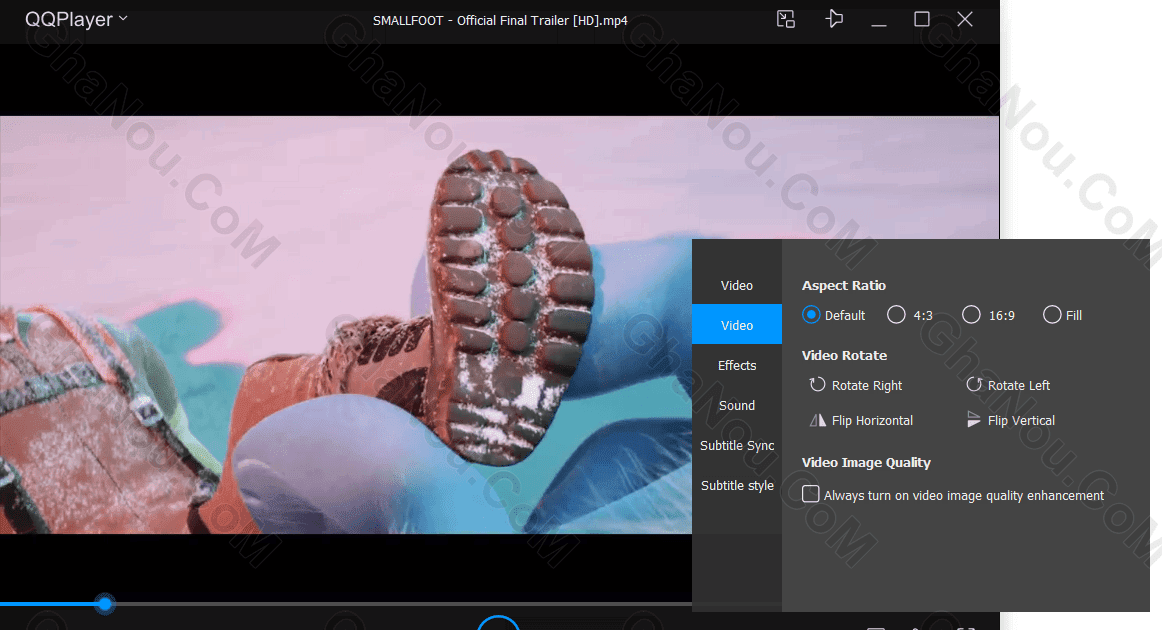Open the Sound settings tab

(737, 405)
